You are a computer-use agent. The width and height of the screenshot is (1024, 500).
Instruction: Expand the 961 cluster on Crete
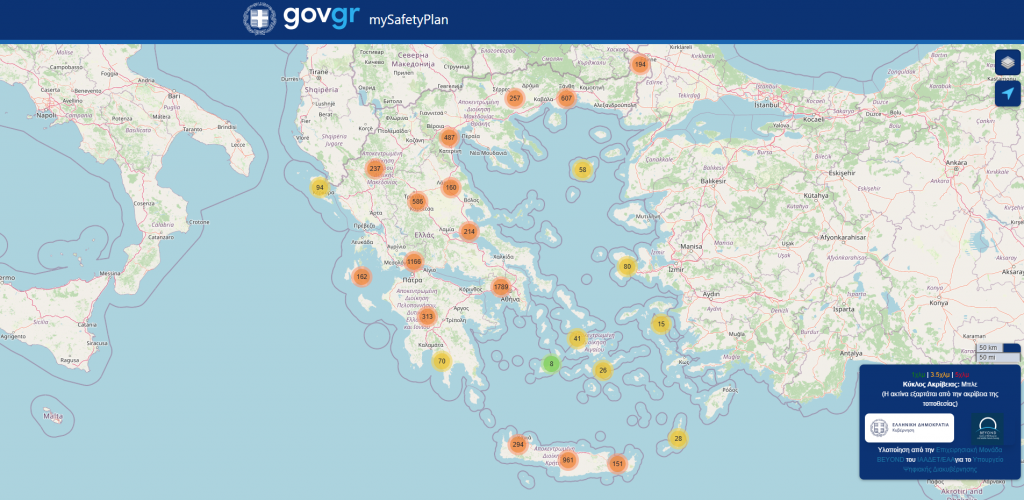coord(568,460)
